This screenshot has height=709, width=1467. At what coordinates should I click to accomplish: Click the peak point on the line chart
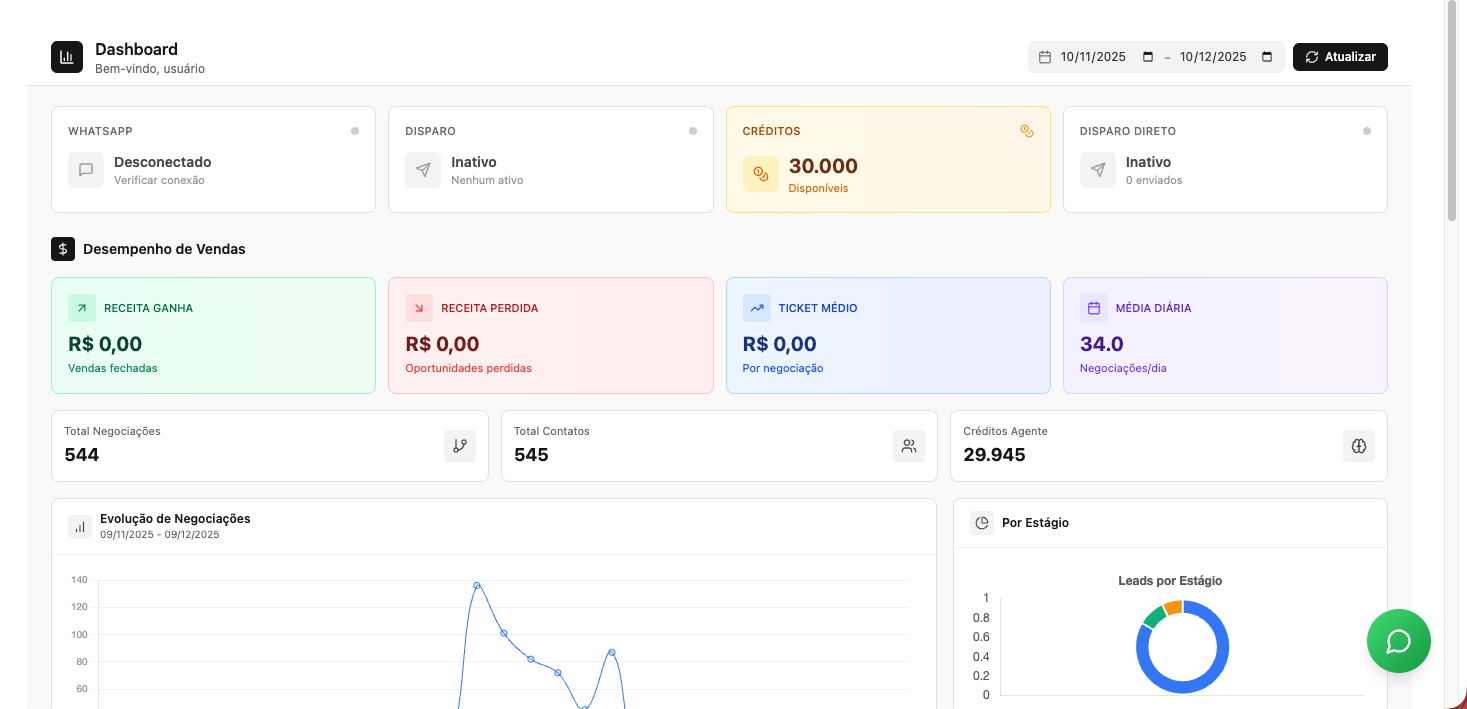pos(477,585)
